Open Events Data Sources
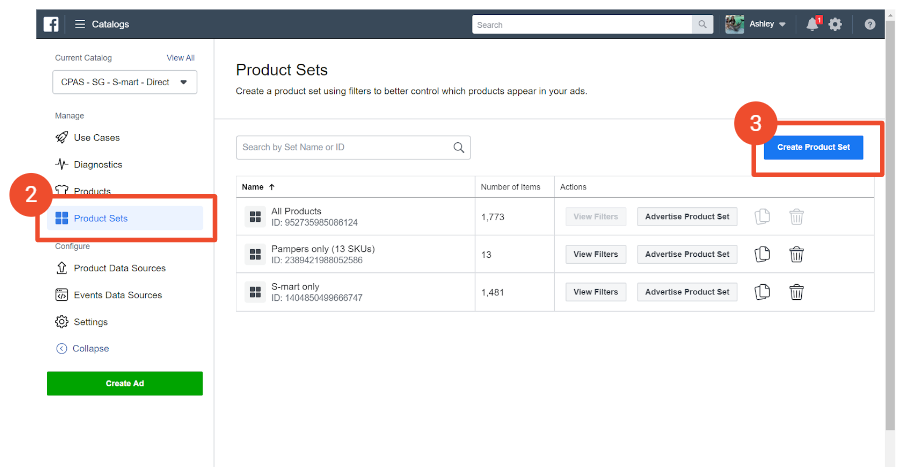This screenshot has width=899, height=472. [117, 295]
